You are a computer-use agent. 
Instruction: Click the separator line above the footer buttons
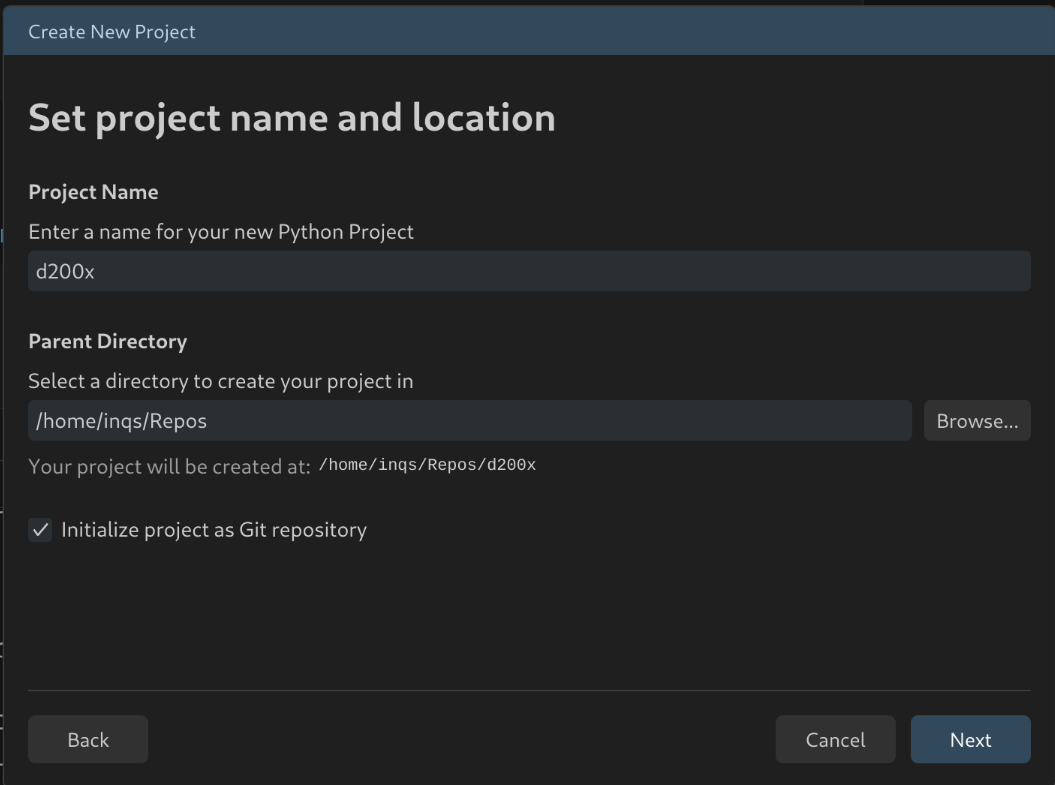528,690
